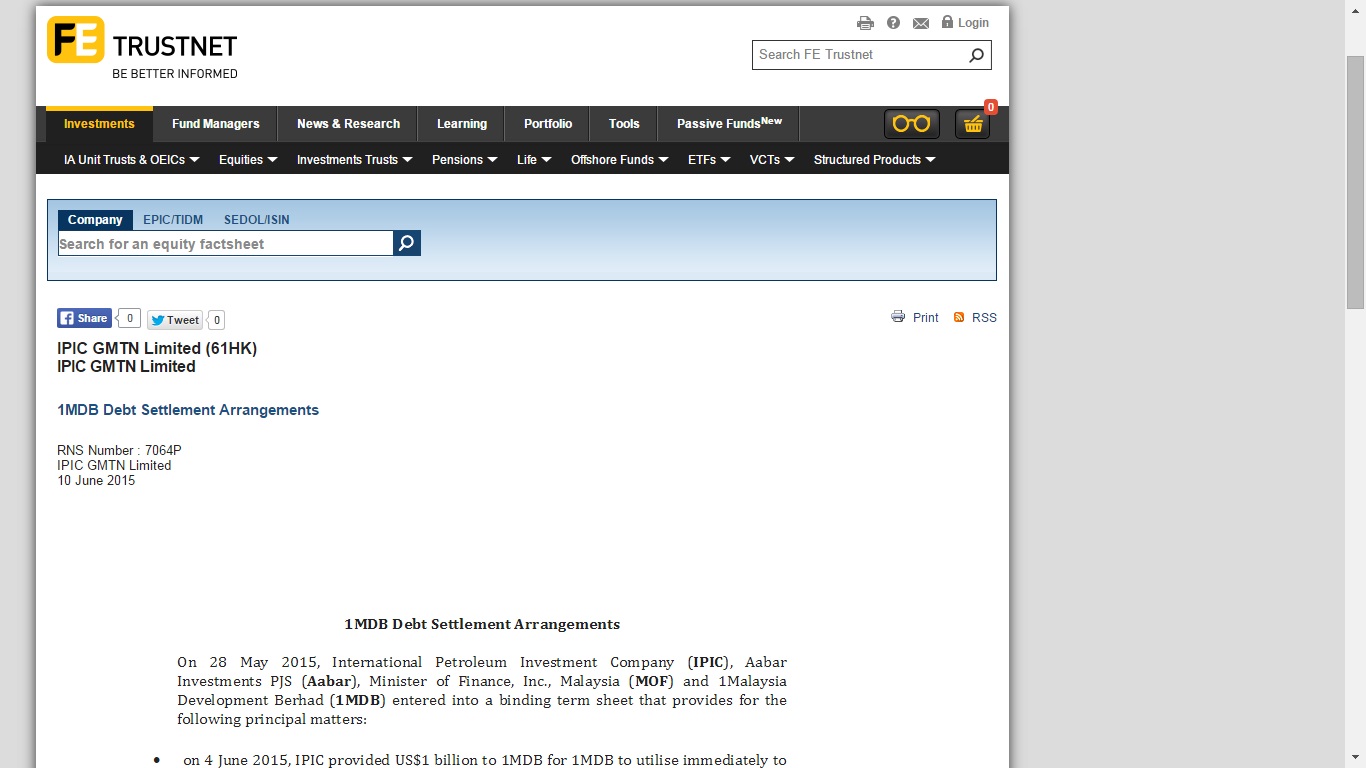The image size is (1366, 768).
Task: Expand the Equities dropdown
Action: click(x=249, y=160)
